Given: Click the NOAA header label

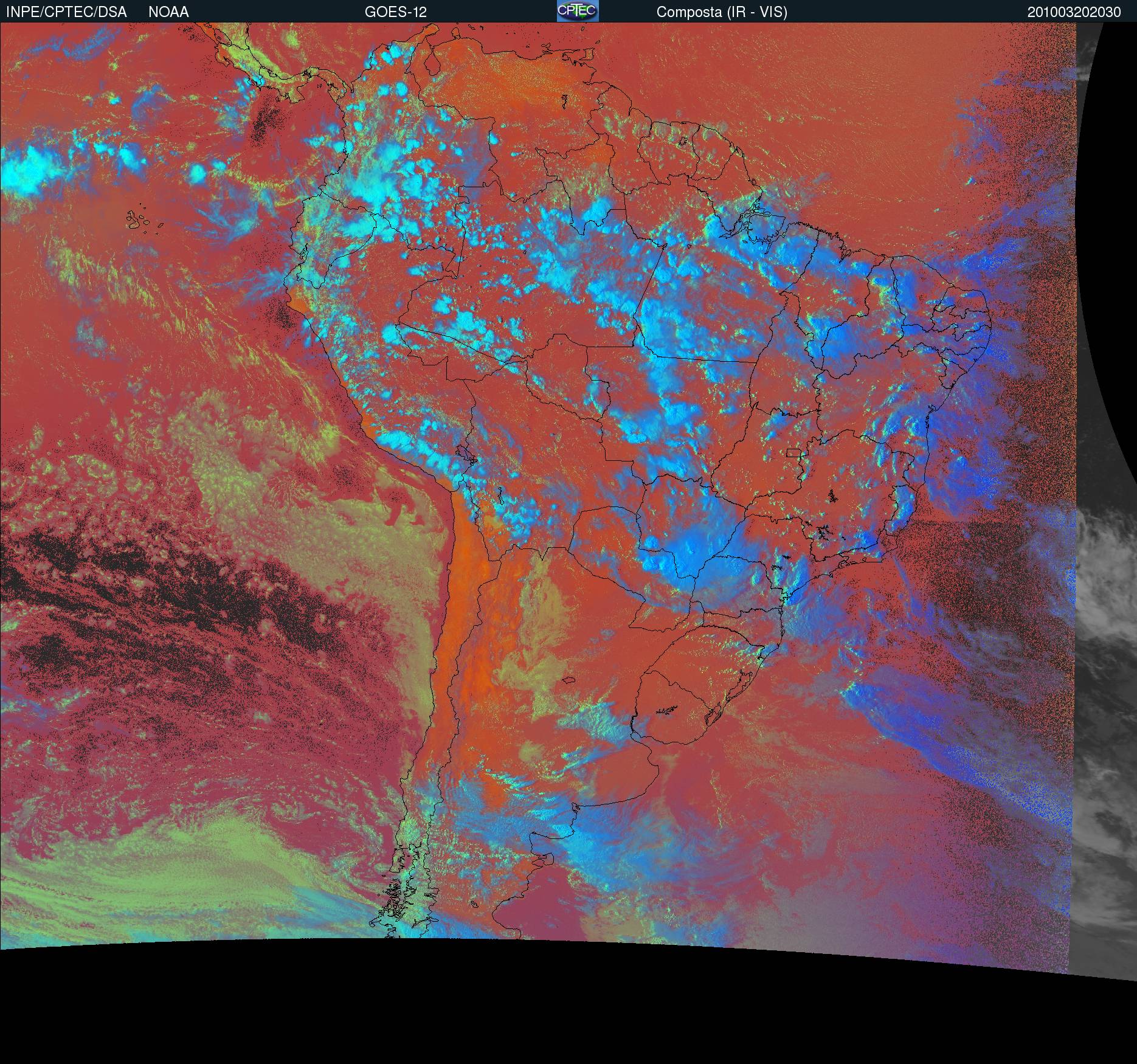Looking at the screenshot, I should pyautogui.click(x=168, y=12).
